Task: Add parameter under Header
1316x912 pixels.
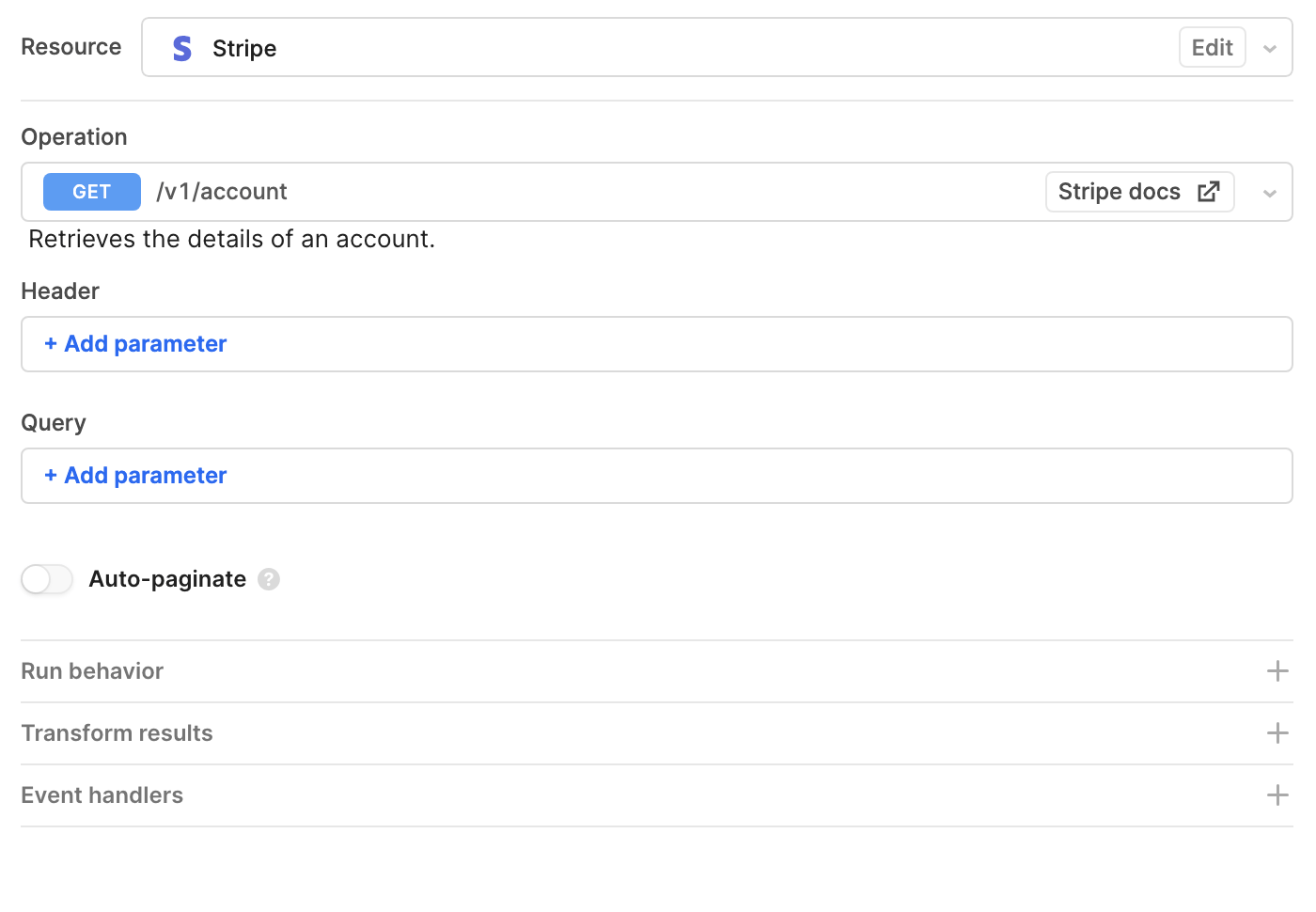Action: tap(135, 344)
